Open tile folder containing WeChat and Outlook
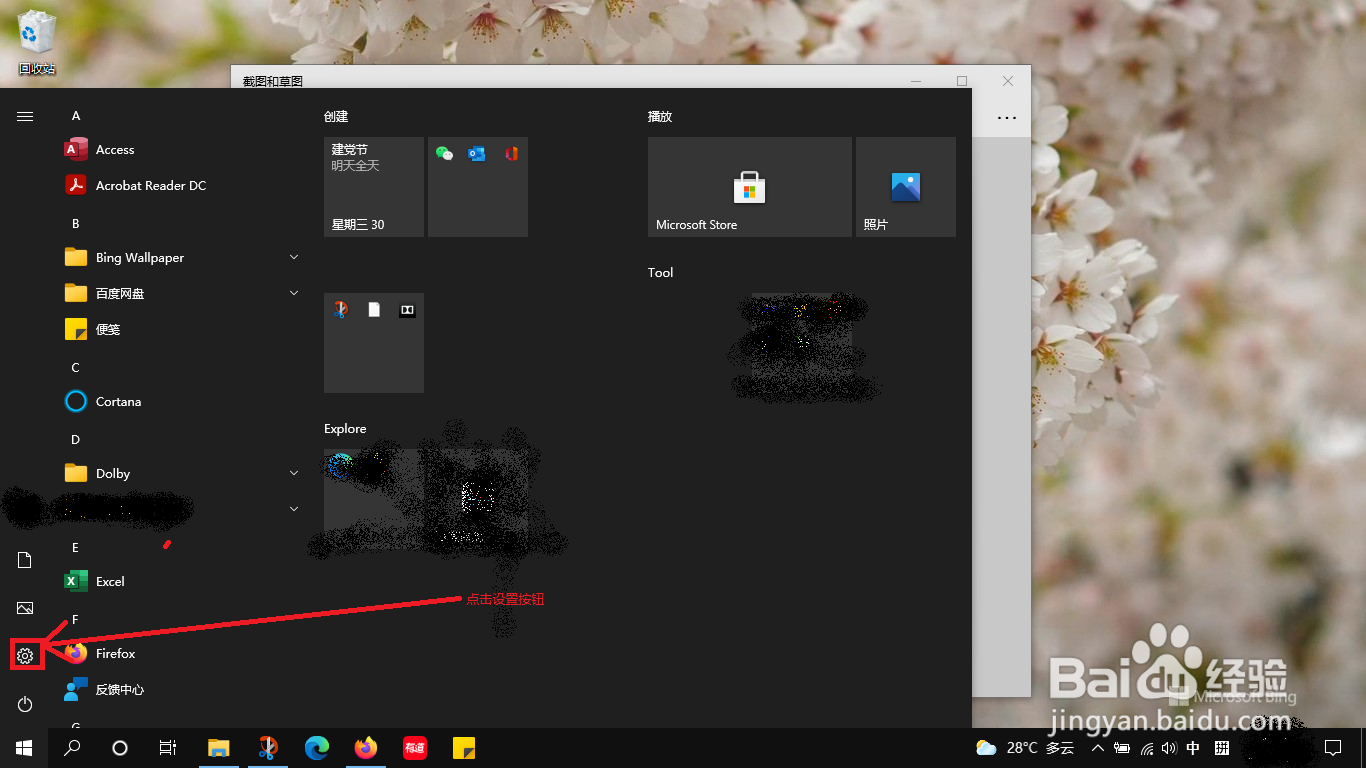Screen dimensions: 1366x768 478,187
